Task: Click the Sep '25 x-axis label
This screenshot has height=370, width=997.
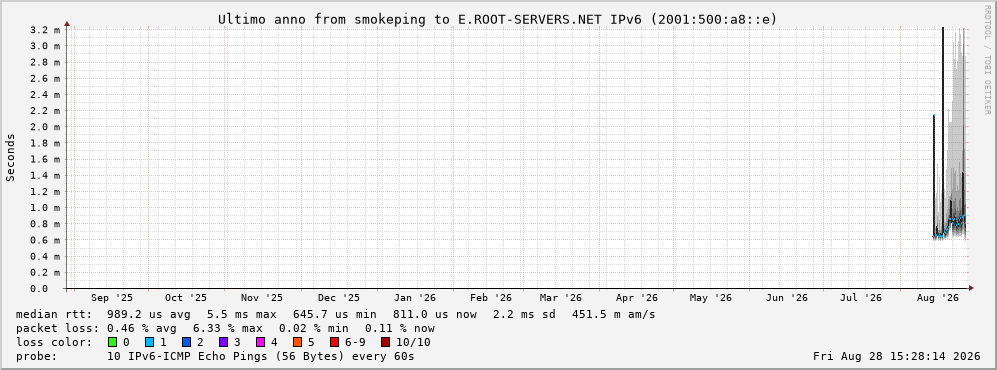Action: click(112, 298)
